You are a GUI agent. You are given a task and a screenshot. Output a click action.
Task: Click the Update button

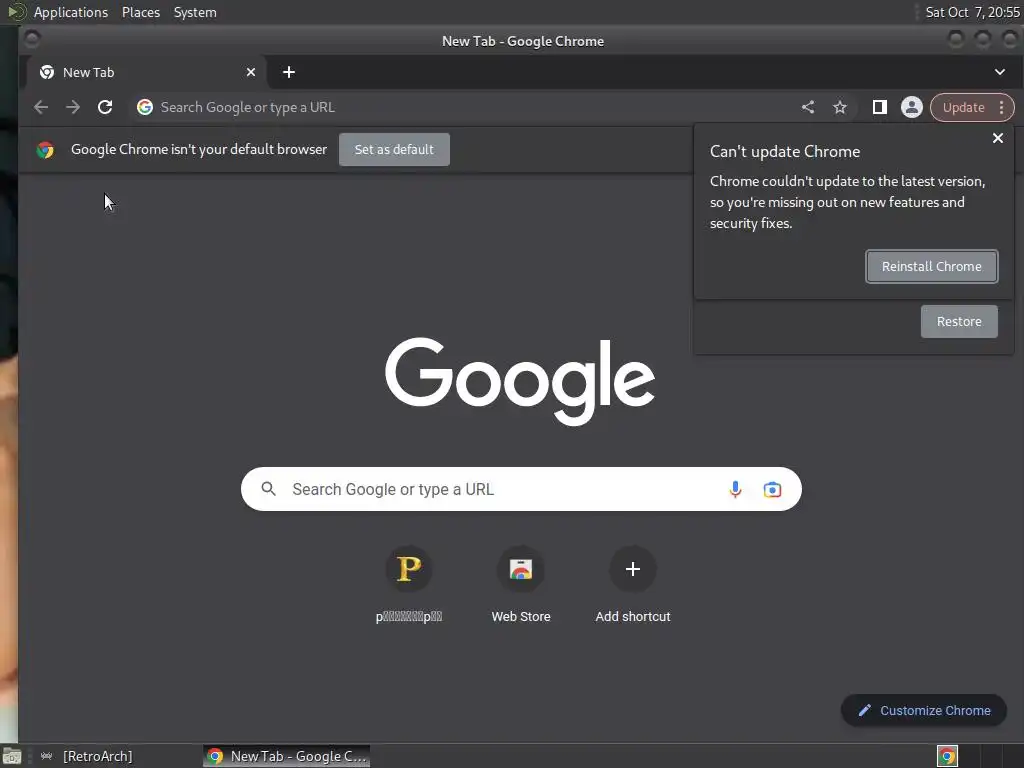tap(963, 108)
